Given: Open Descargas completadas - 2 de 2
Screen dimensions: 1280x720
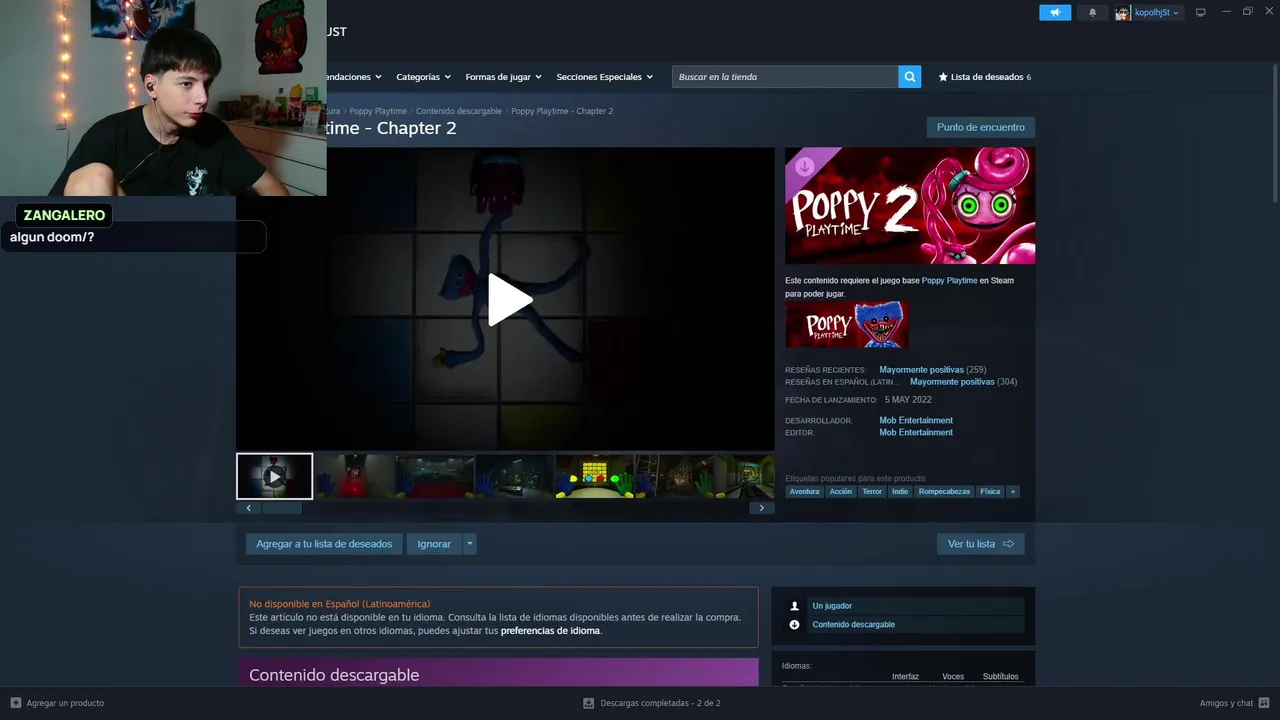Looking at the screenshot, I should [x=660, y=703].
